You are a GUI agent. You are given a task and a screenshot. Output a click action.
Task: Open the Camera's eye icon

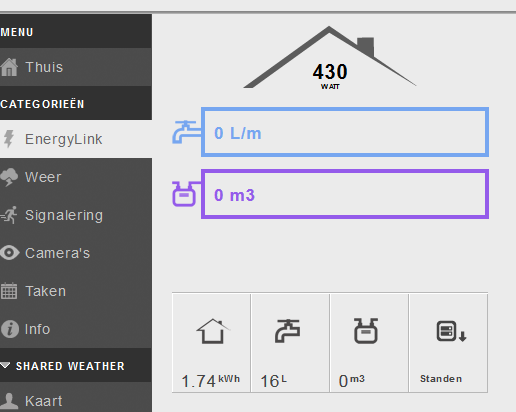pyautogui.click(x=9, y=253)
